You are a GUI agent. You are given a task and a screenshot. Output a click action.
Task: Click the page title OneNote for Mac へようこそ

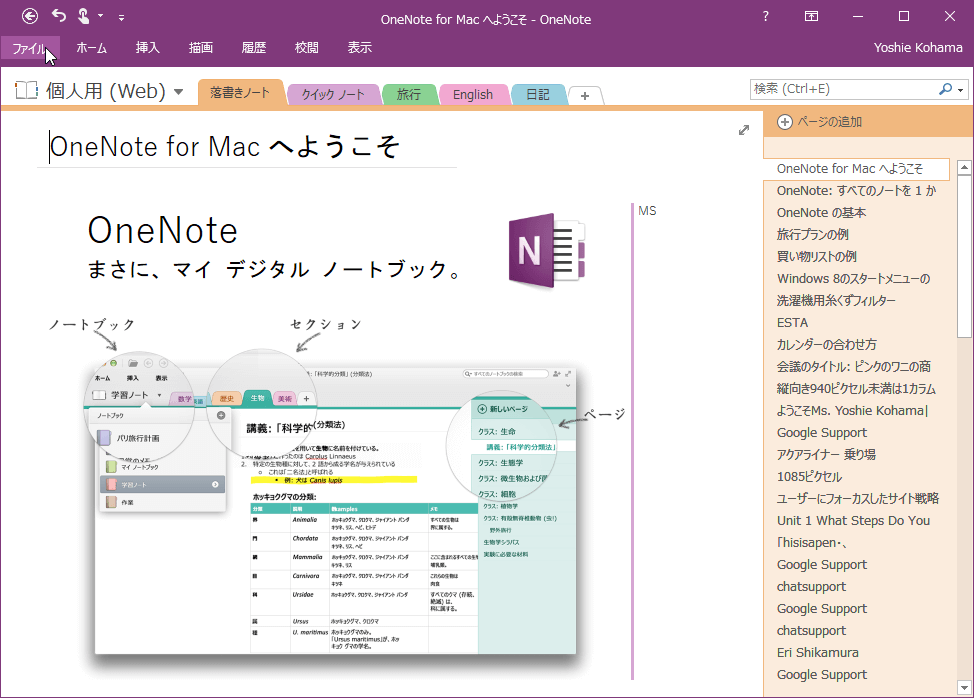point(224,147)
